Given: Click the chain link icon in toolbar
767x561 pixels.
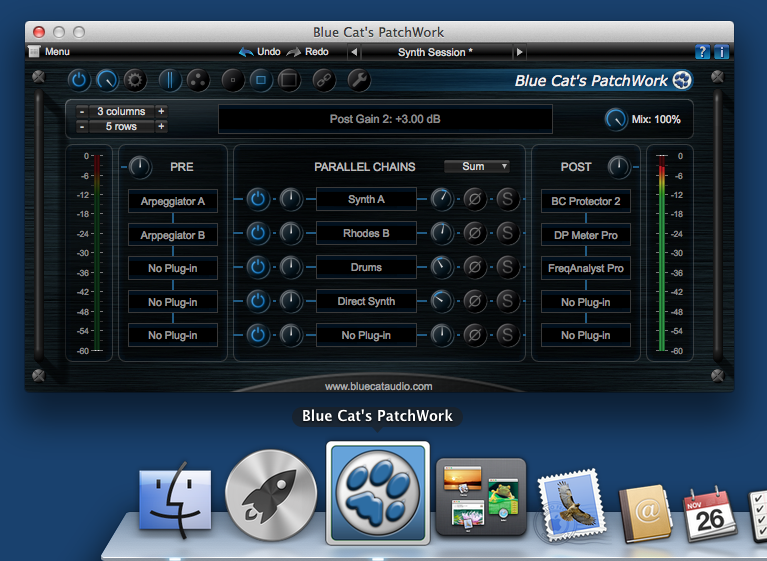Looking at the screenshot, I should 324,80.
